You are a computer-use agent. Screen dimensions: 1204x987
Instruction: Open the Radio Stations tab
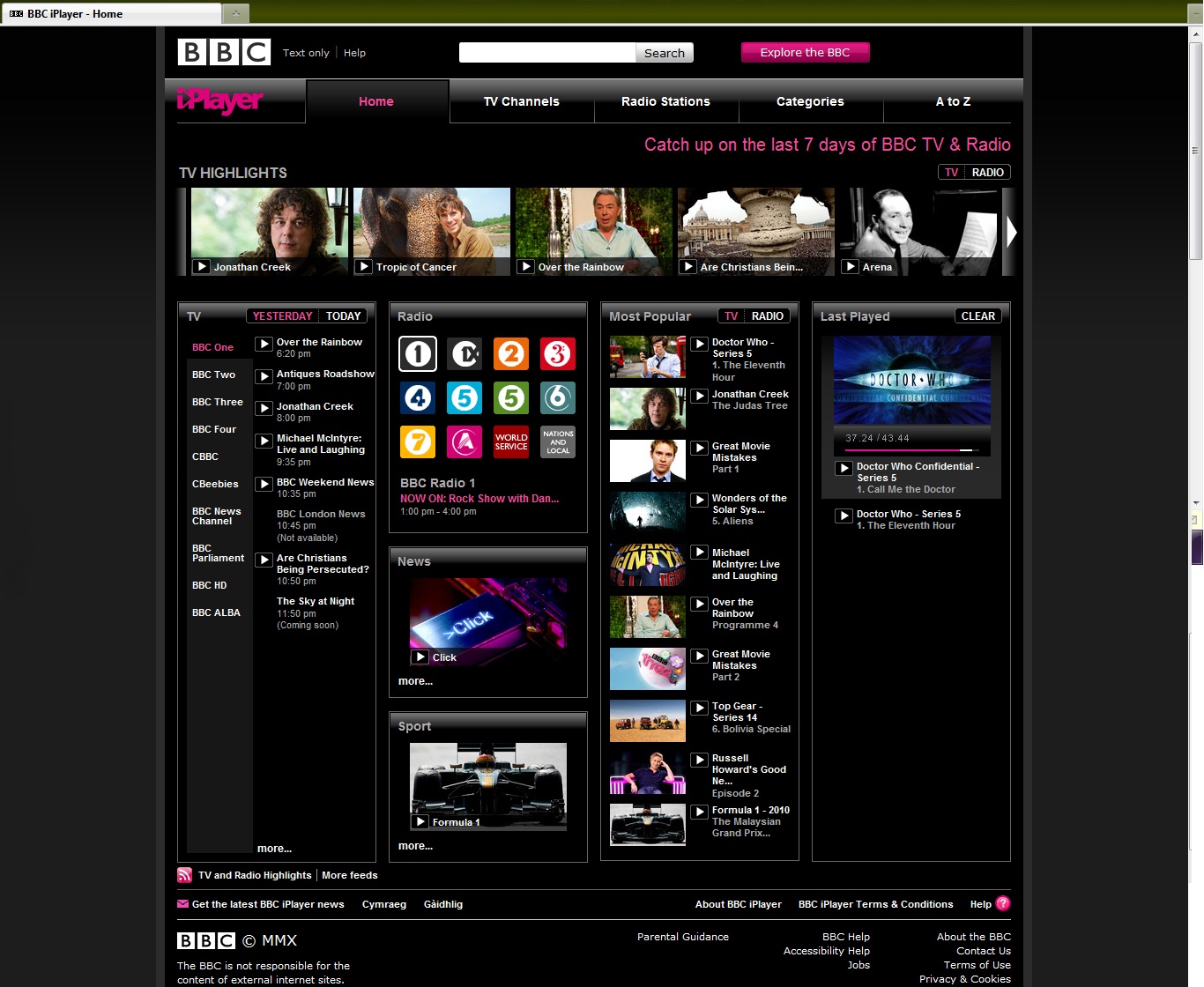click(665, 101)
